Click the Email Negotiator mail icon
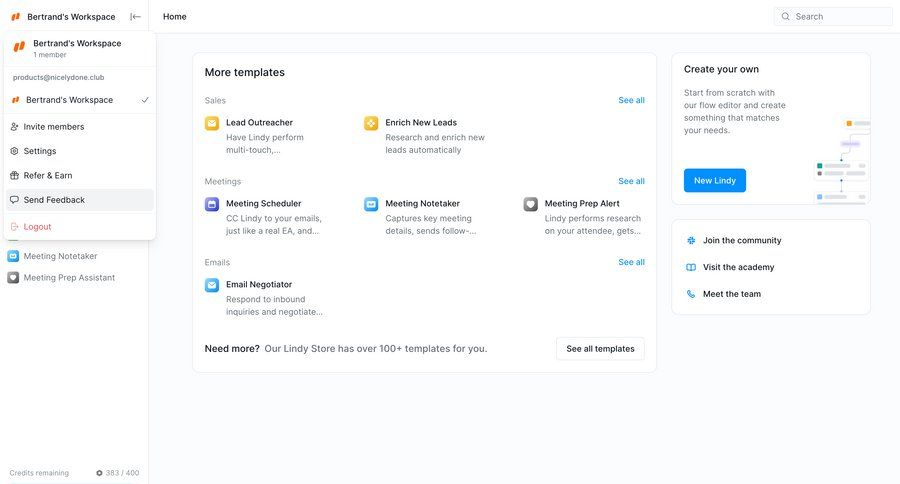The image size is (900, 484). pyautogui.click(x=212, y=285)
